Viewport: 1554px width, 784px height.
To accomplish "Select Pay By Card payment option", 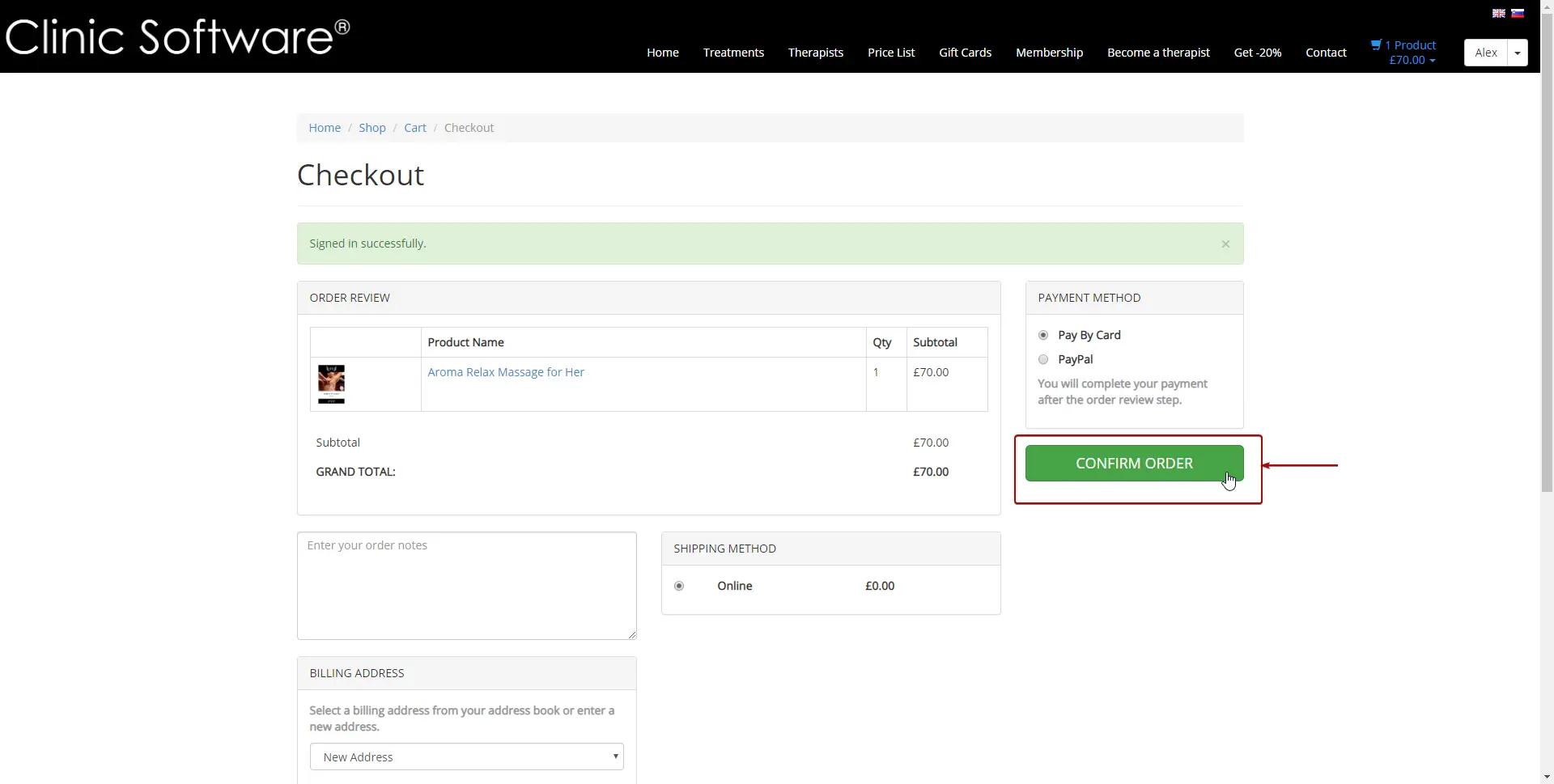I will (1043, 335).
